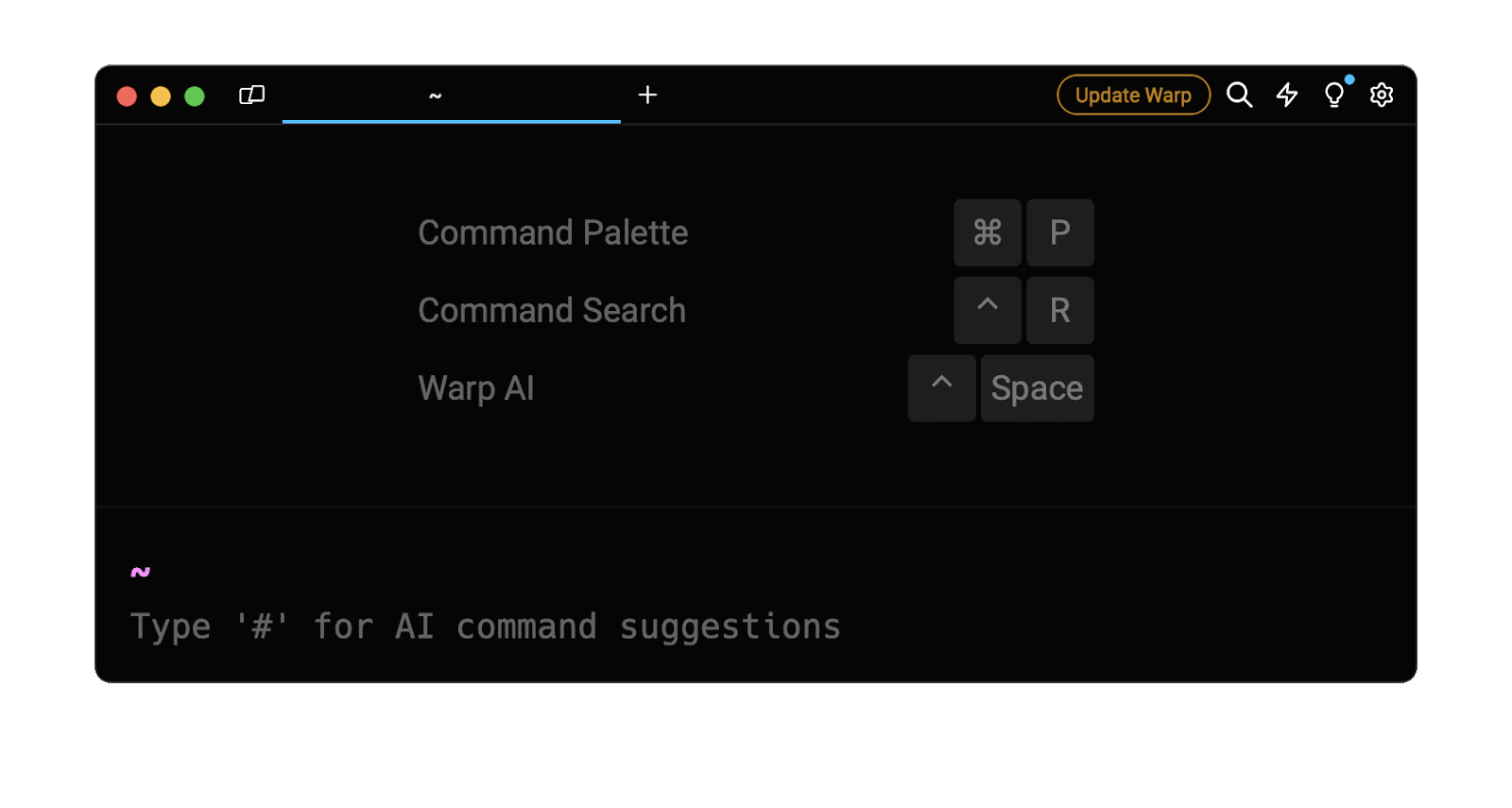Click Control key beside Space
This screenshot has height=808, width=1512.
(941, 388)
